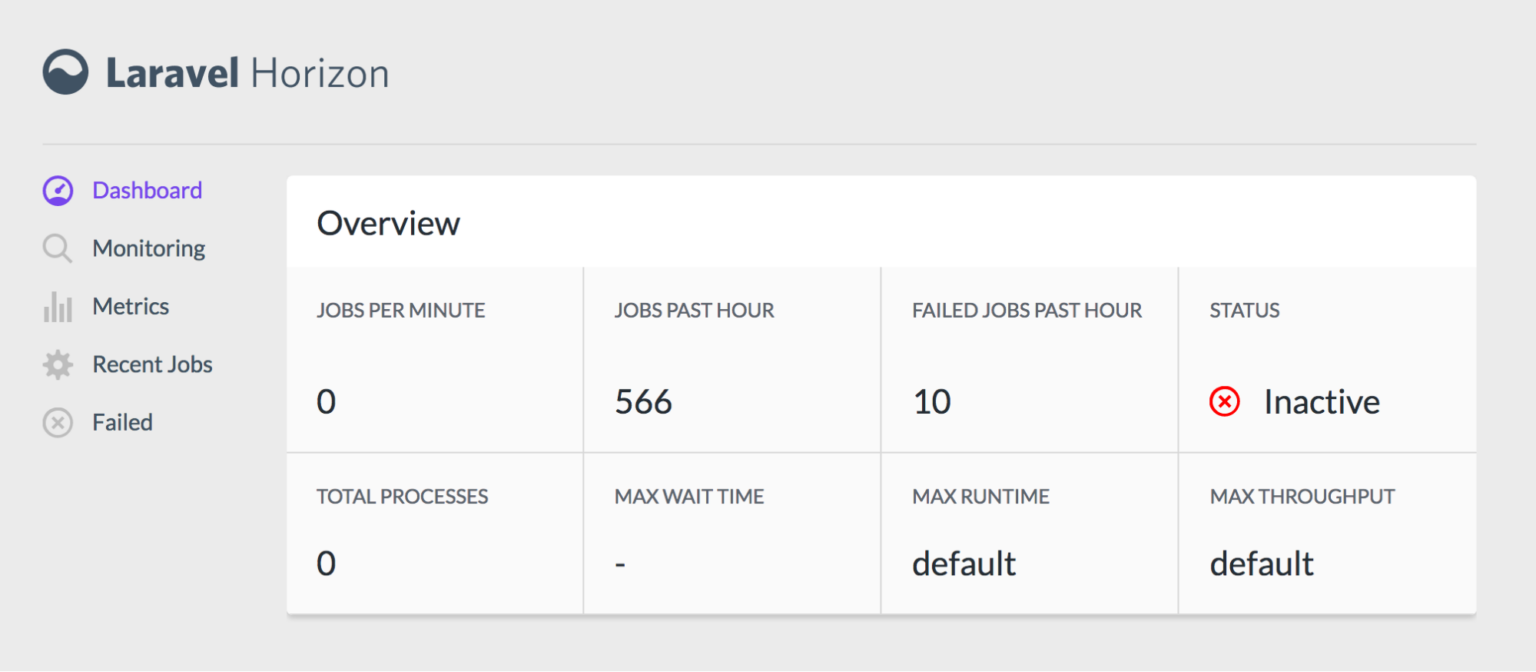Navigate to the Failed jobs list

122,422
